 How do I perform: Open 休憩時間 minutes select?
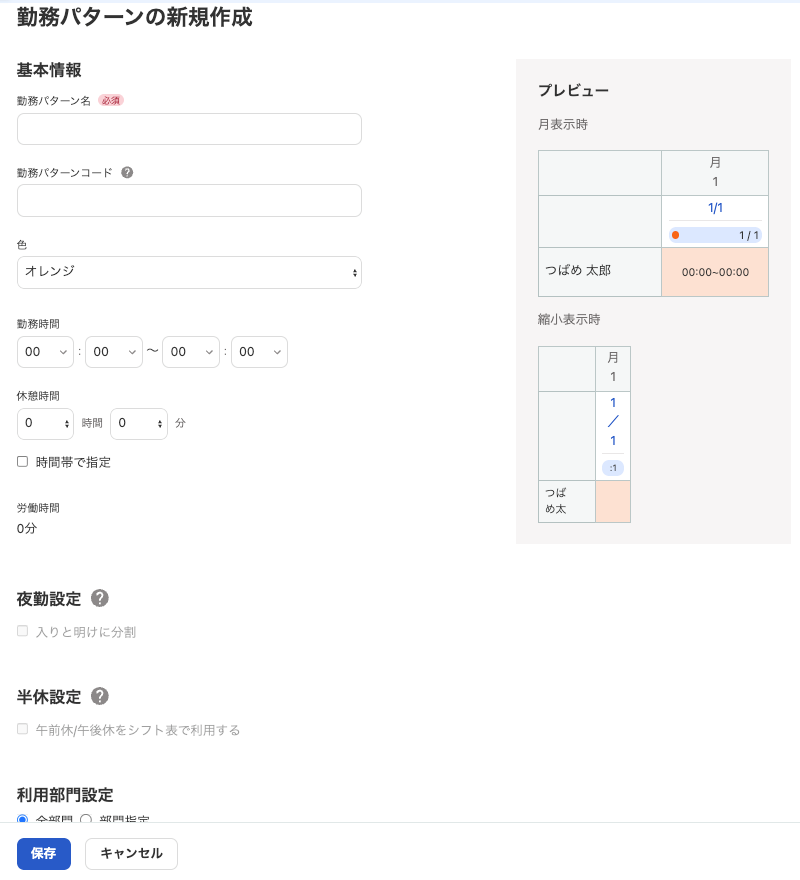139,423
